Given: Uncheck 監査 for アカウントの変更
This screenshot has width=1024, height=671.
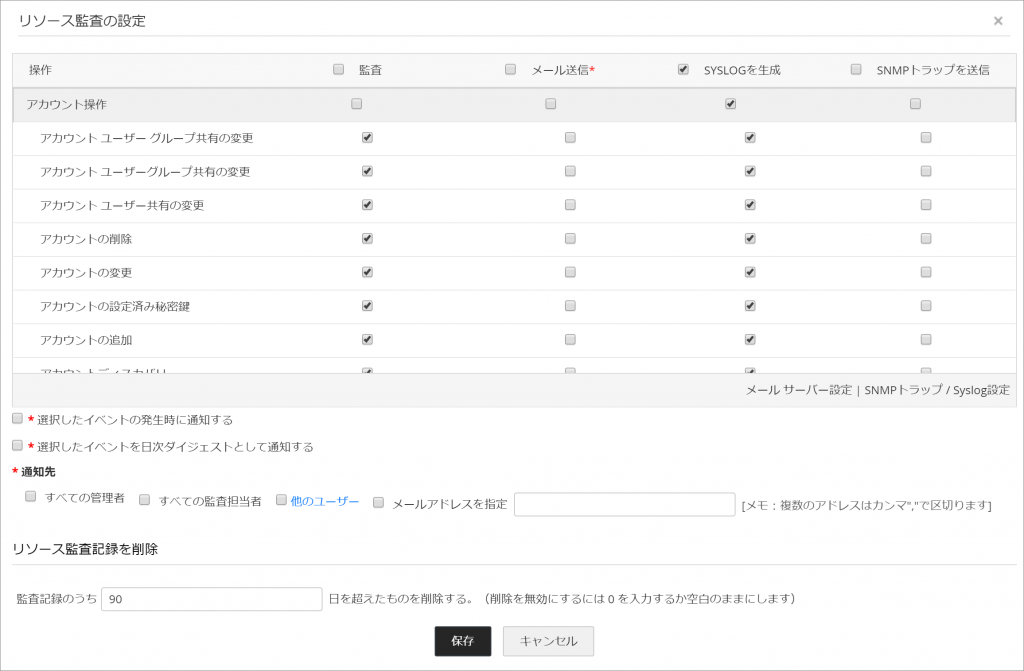Looking at the screenshot, I should [367, 272].
